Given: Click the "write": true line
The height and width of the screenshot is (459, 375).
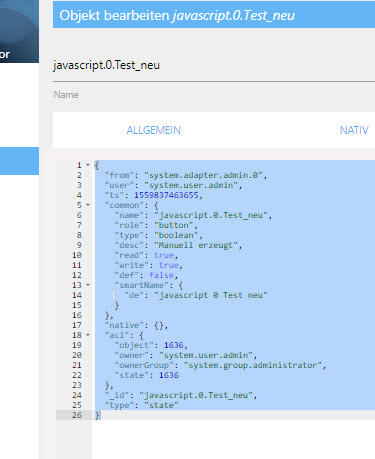Looking at the screenshot, I should 149,265.
